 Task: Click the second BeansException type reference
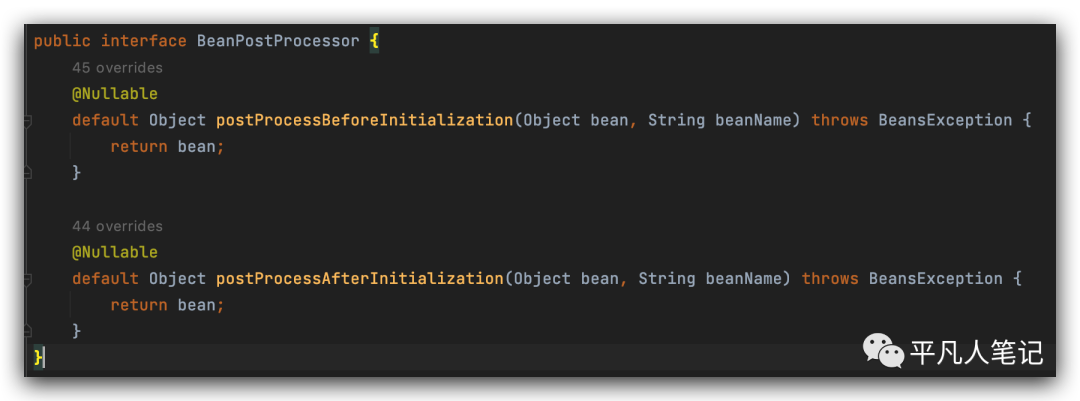(x=935, y=278)
